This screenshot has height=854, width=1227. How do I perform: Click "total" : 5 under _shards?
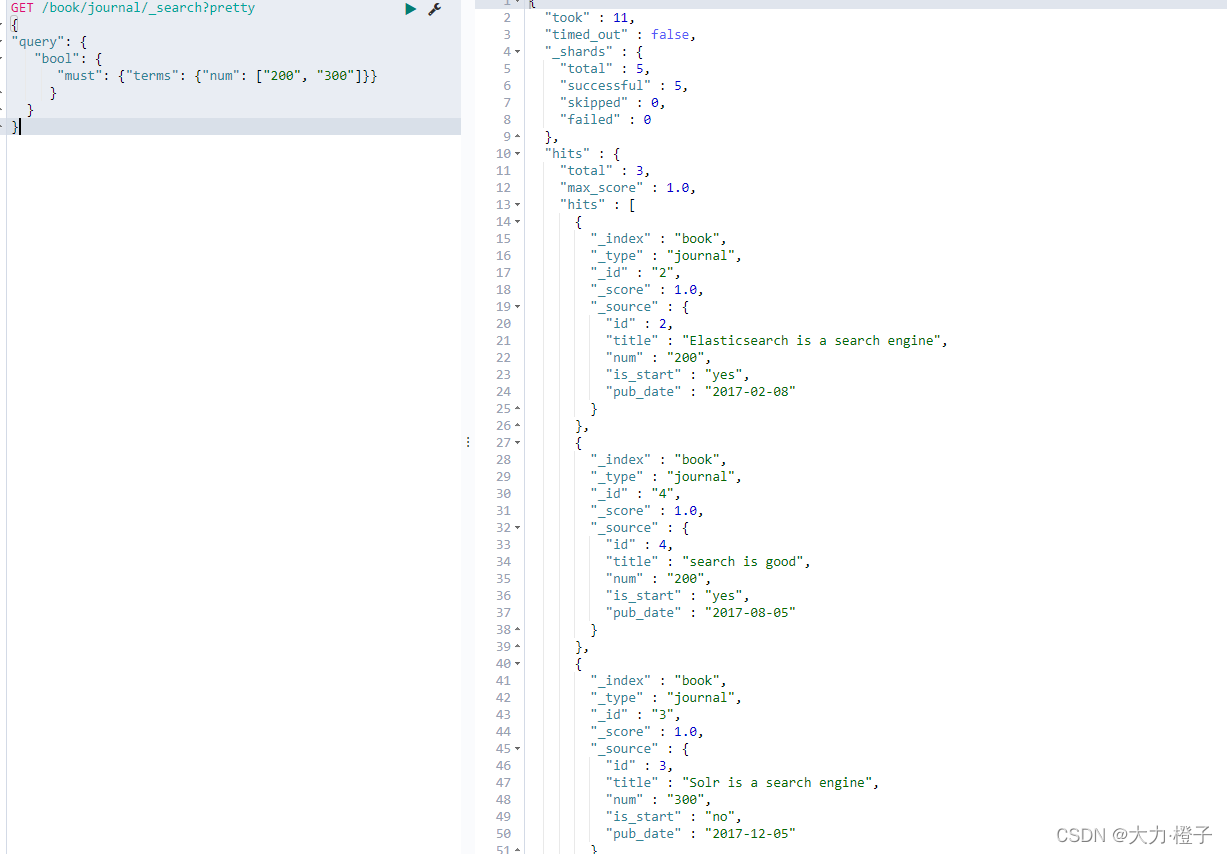click(x=605, y=69)
